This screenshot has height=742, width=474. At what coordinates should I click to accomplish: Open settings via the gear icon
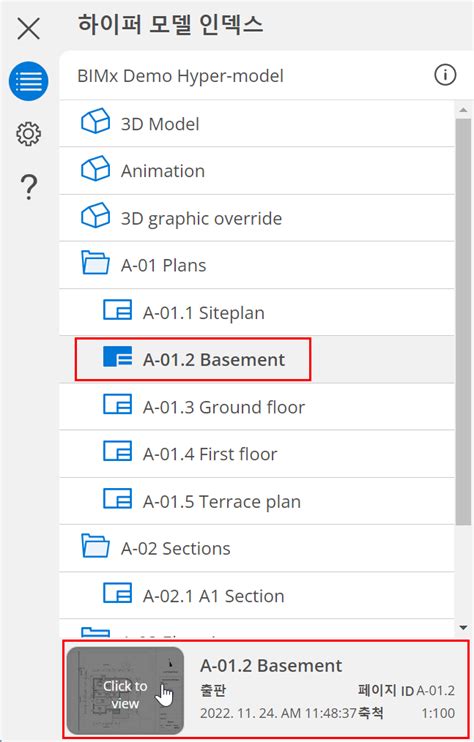28,134
